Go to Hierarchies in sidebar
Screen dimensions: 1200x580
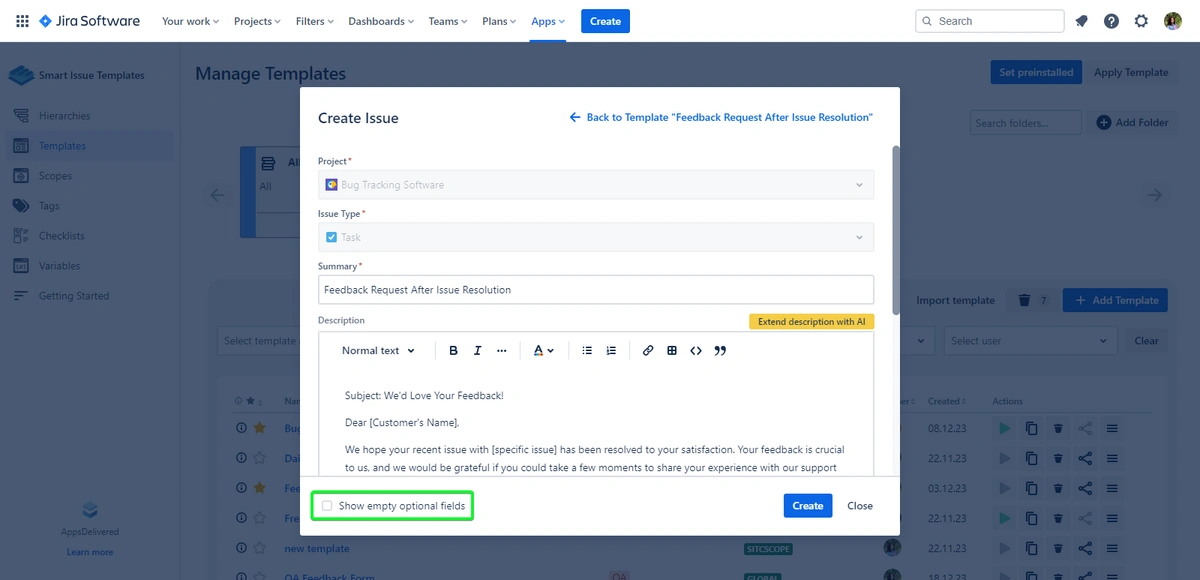click(64, 116)
